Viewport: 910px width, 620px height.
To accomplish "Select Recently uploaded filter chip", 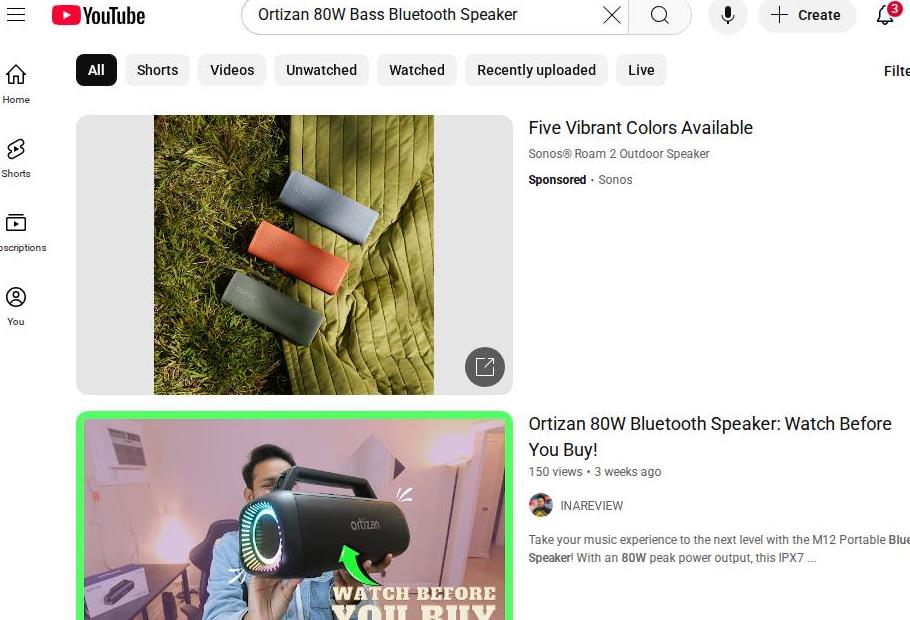I will pos(536,70).
